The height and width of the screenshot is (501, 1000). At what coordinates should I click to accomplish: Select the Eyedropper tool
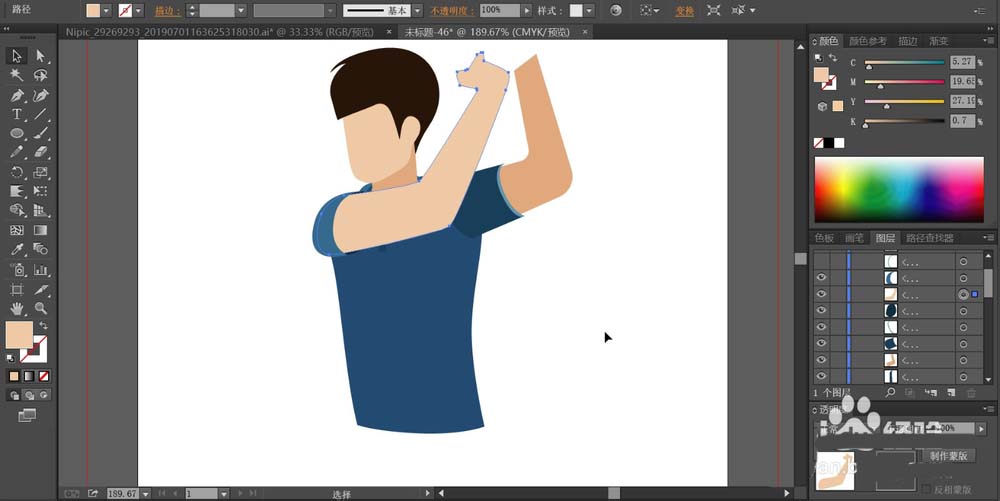click(17, 249)
